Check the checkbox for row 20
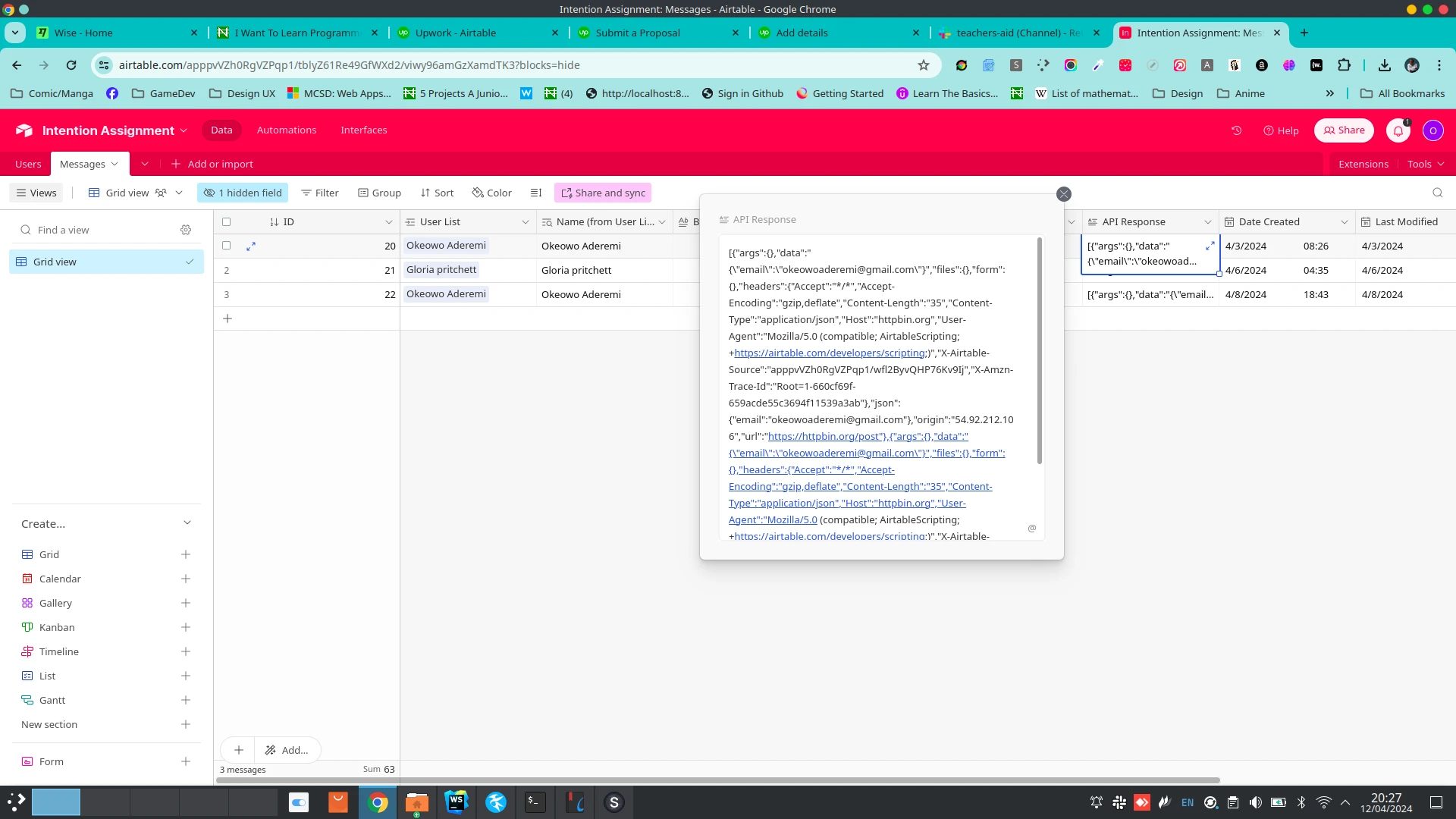1456x819 pixels. [226, 246]
